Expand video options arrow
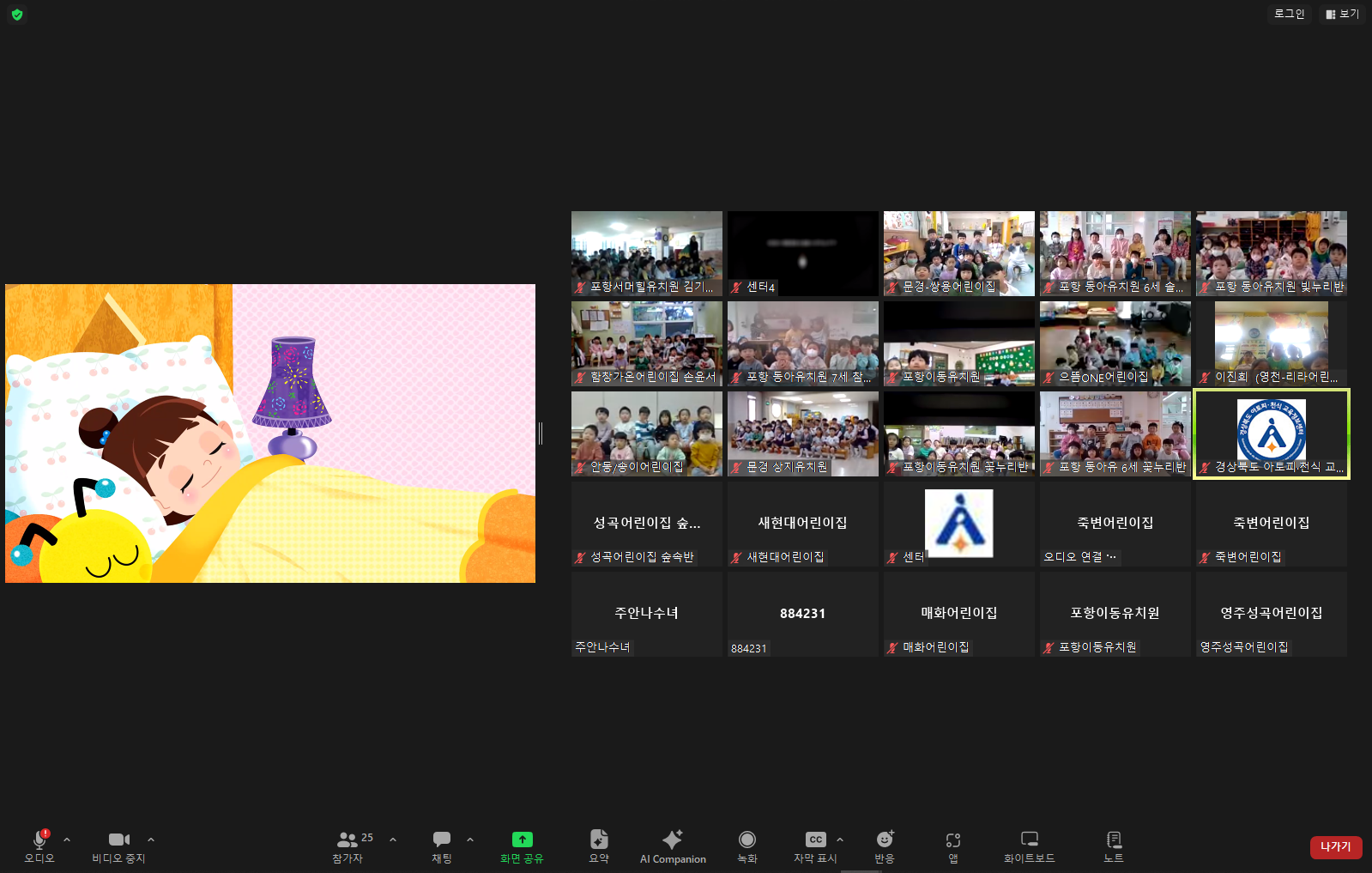This screenshot has height=873, width=1372. (x=151, y=840)
